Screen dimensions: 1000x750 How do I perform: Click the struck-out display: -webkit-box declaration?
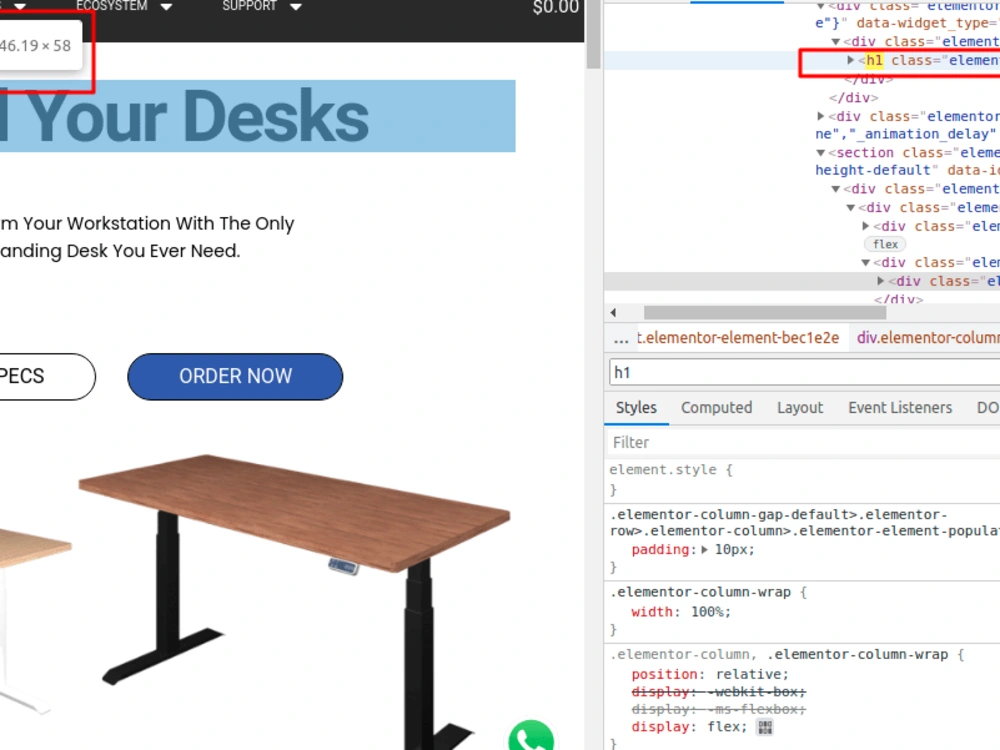[x=719, y=692]
